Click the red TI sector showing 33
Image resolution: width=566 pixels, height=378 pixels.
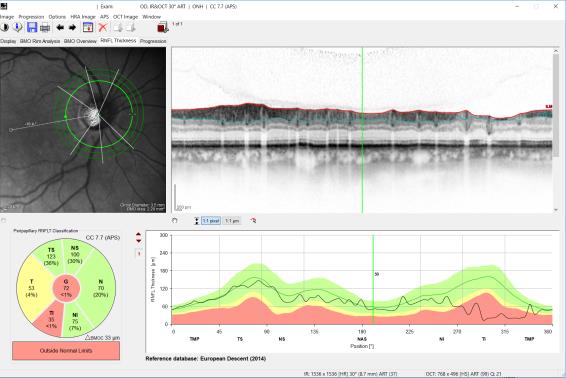point(51,320)
